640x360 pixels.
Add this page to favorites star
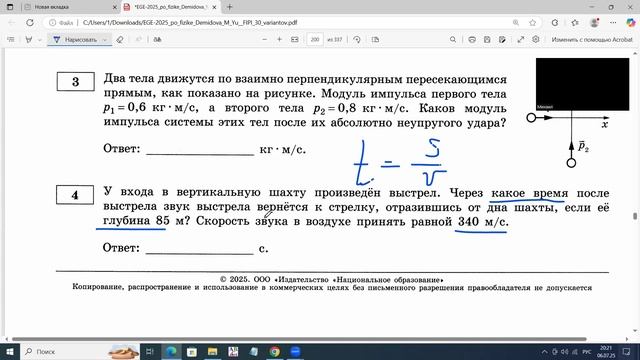[532, 23]
